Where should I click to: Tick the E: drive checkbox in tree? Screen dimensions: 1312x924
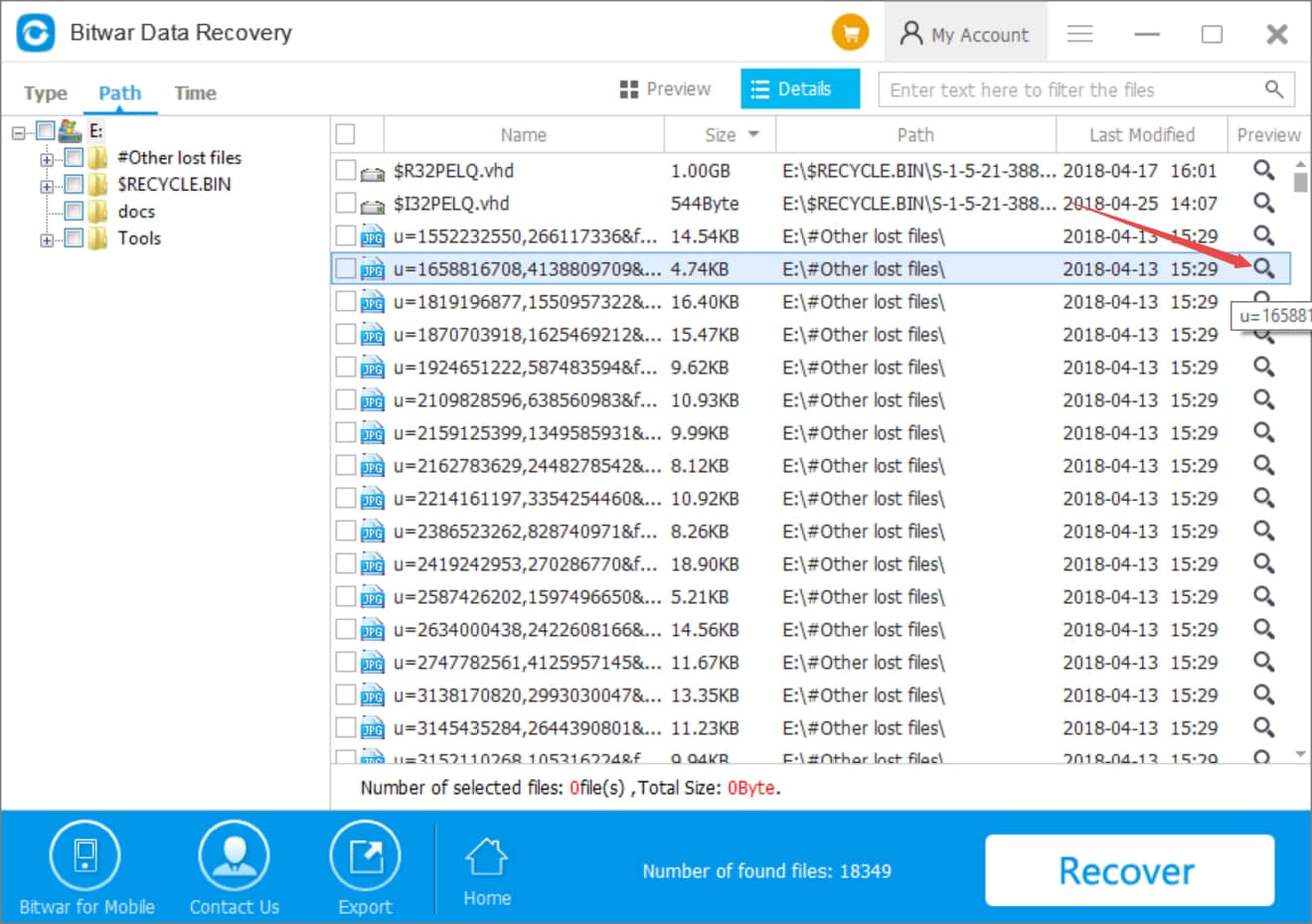(45, 131)
